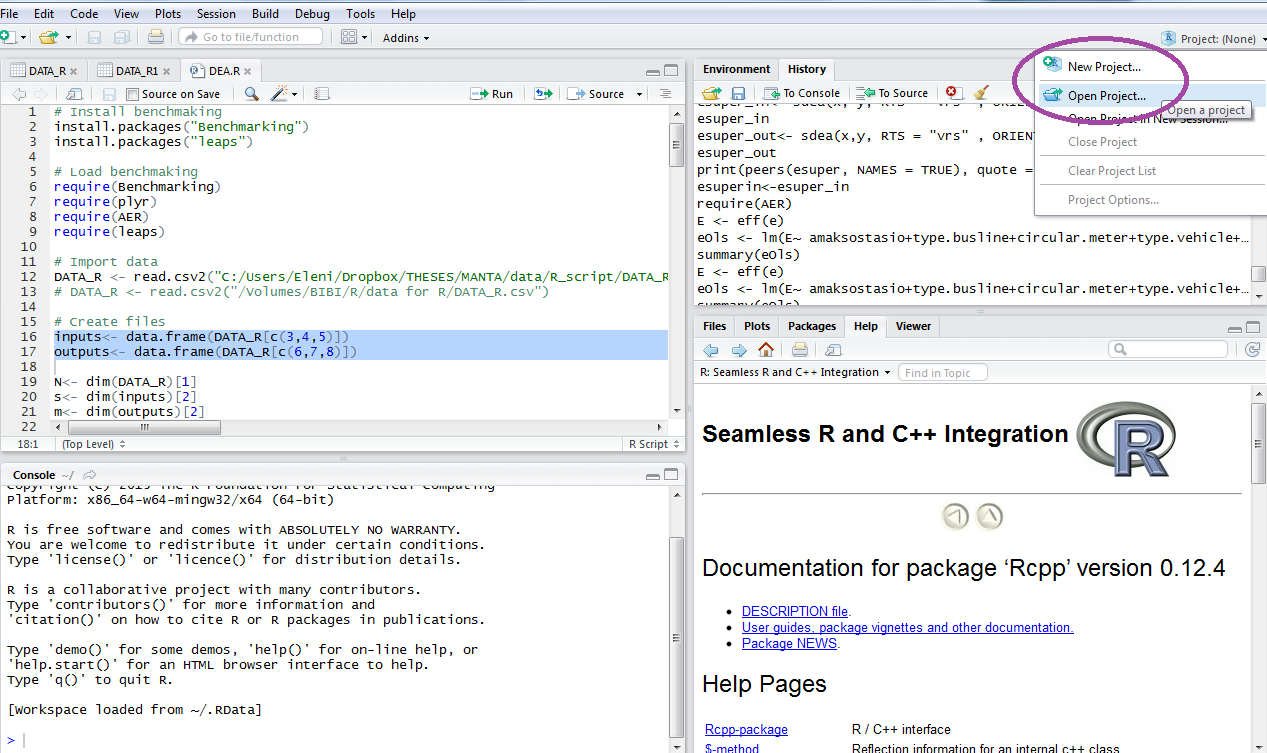1267x753 pixels.
Task: Click the Re-run previous code region icon
Action: 543,94
